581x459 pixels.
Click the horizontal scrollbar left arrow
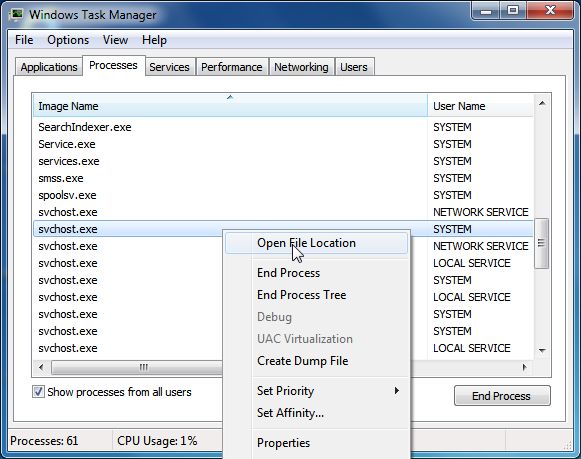pos(41,367)
